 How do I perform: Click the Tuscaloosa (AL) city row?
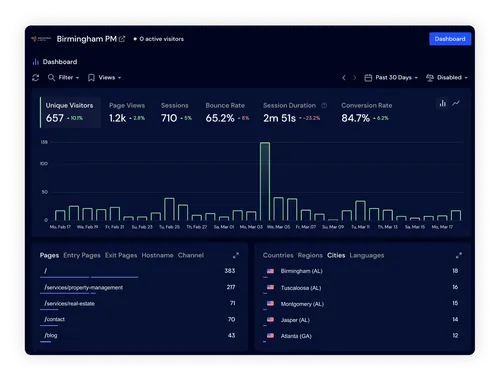[361, 288]
